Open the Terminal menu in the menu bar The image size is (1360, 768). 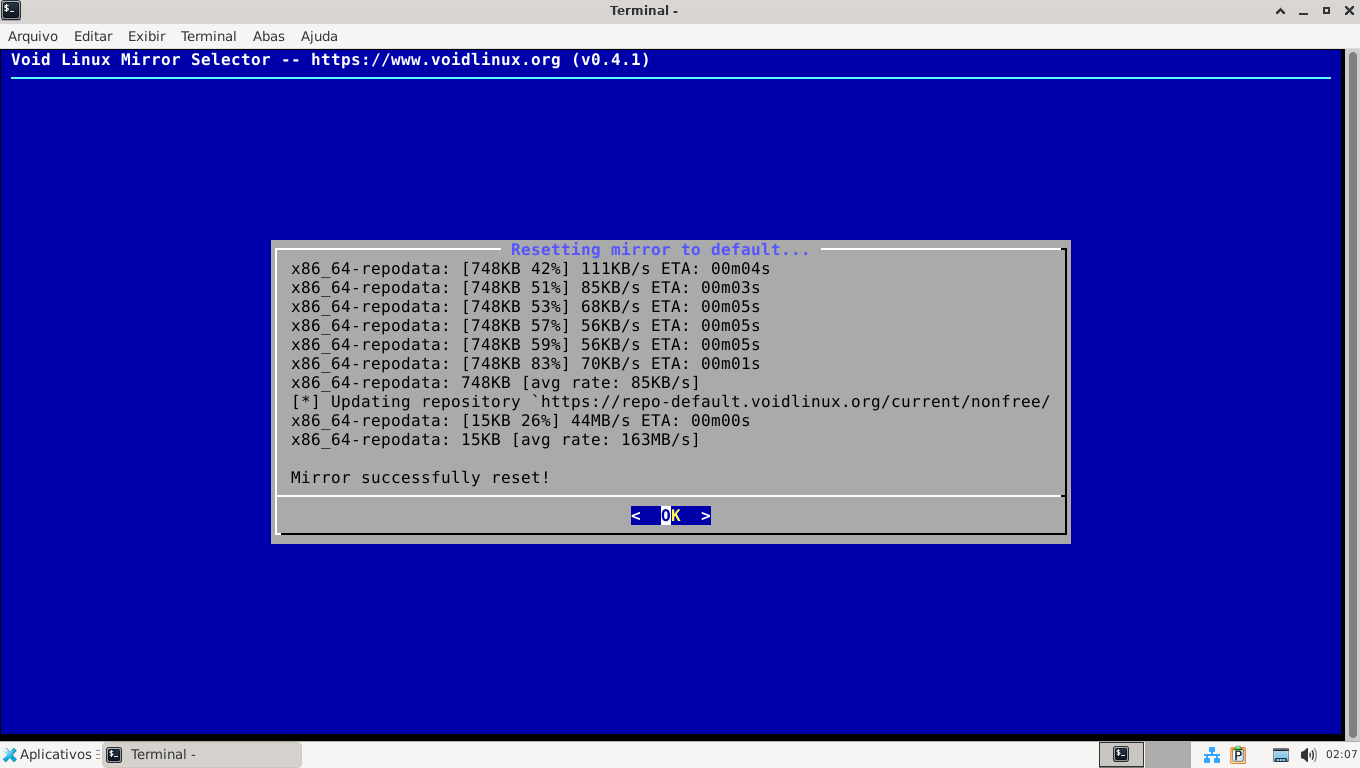pos(209,36)
